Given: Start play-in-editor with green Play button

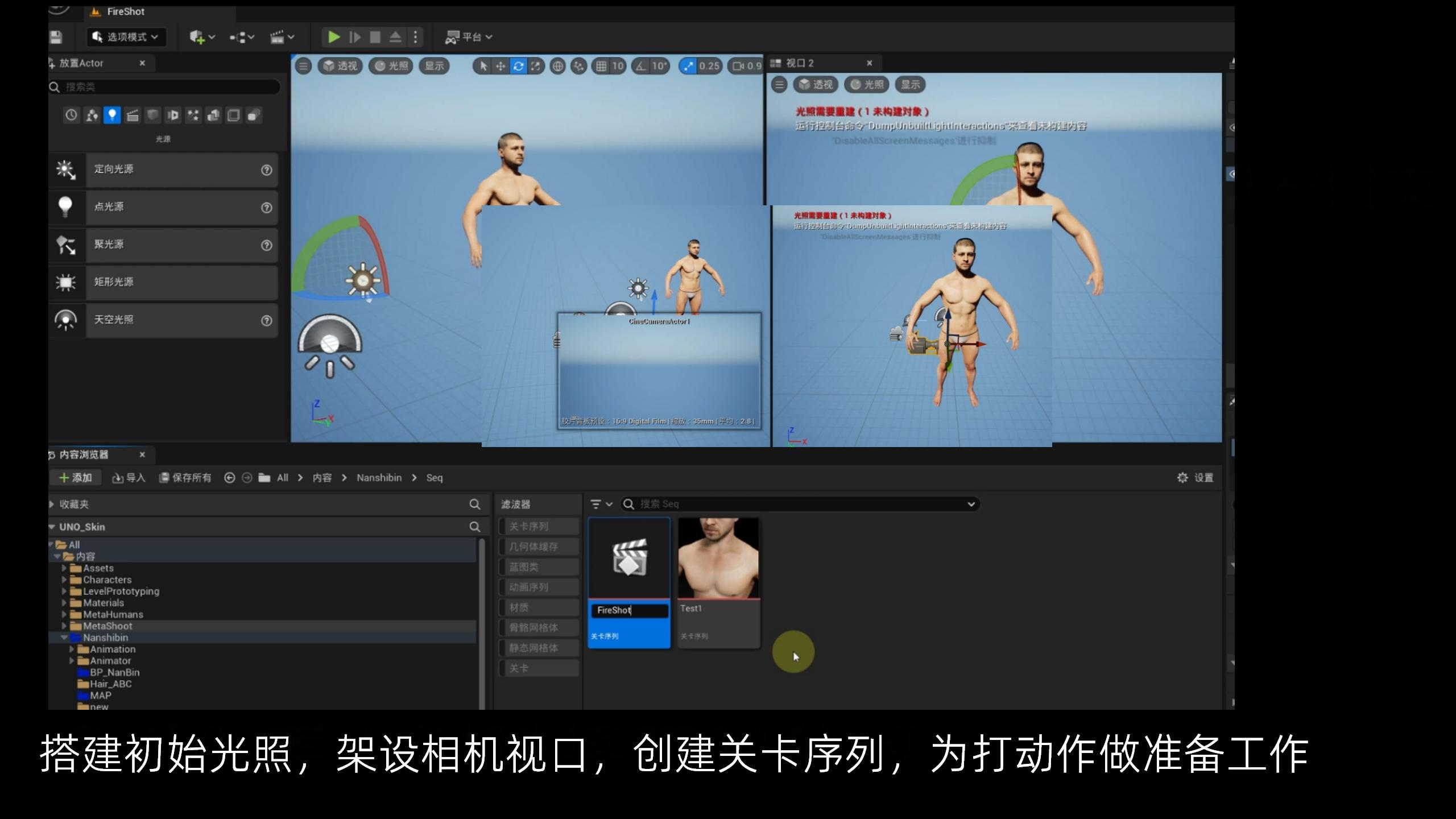Looking at the screenshot, I should point(334,37).
